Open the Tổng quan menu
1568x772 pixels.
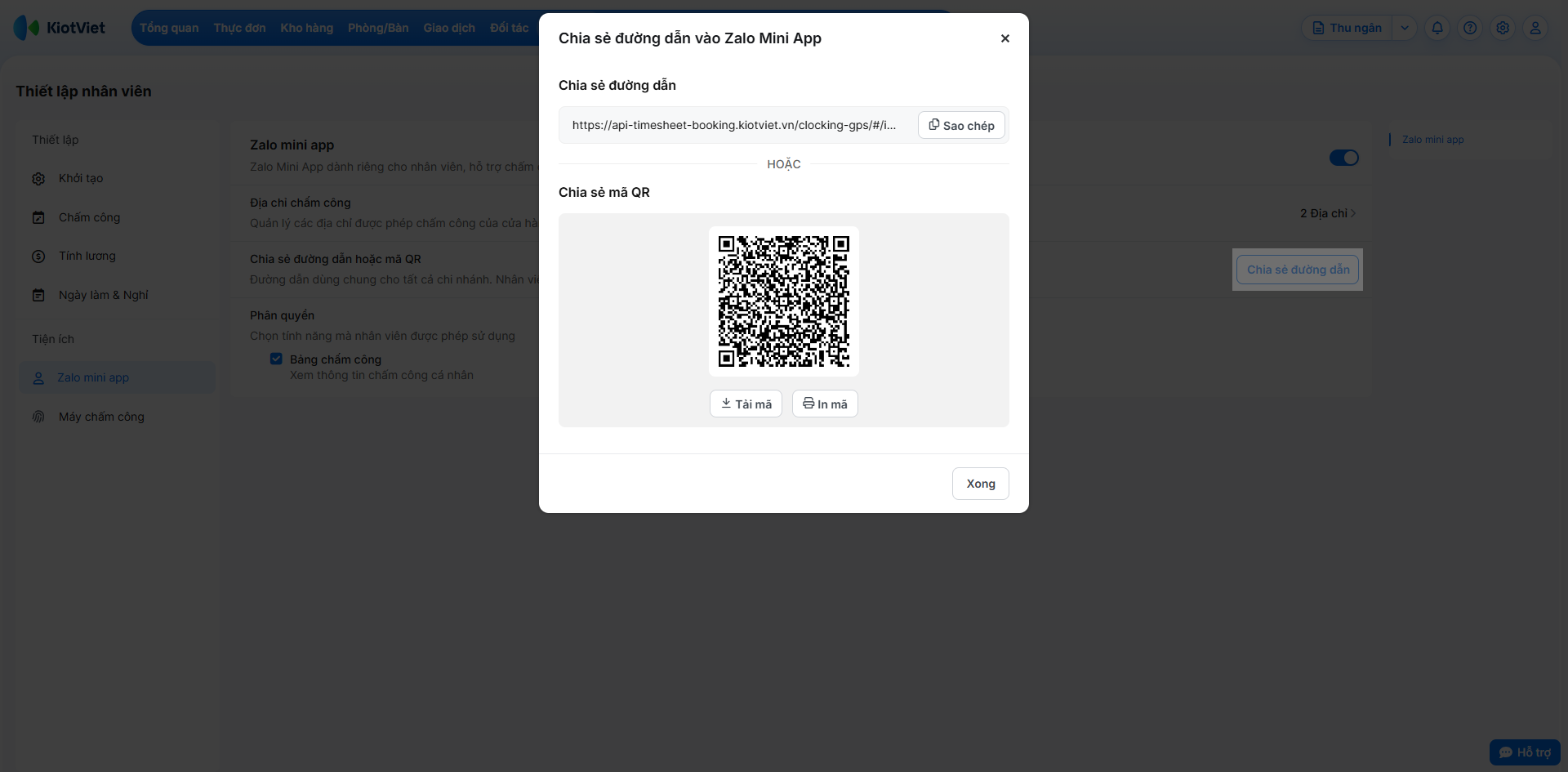(169, 28)
